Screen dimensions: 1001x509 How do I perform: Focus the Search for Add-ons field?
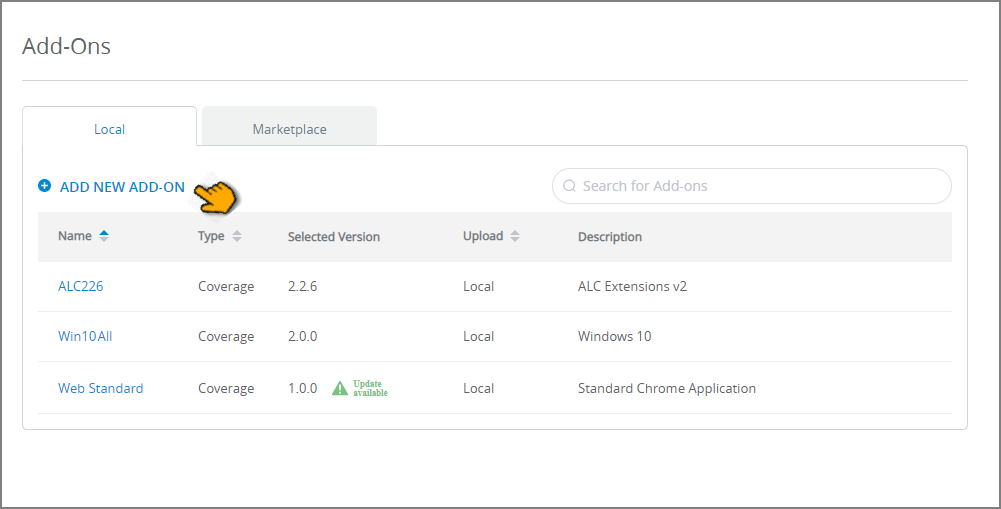click(x=751, y=186)
